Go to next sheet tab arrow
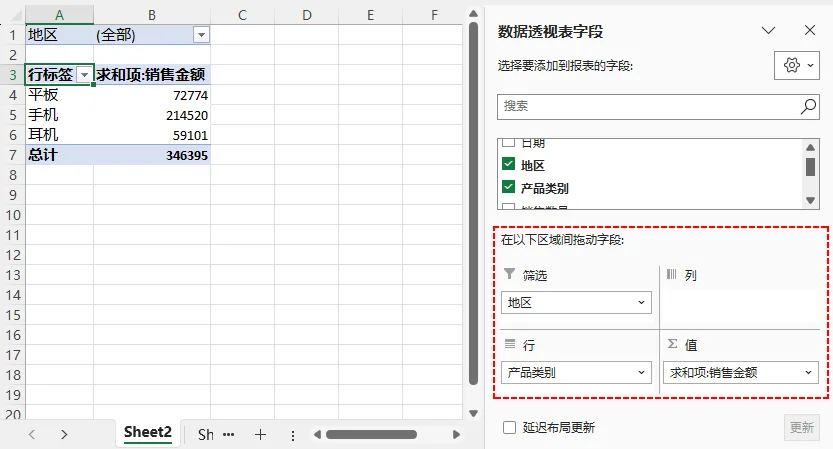Screen dimensions: 833x449 pyautogui.click(x=64, y=435)
